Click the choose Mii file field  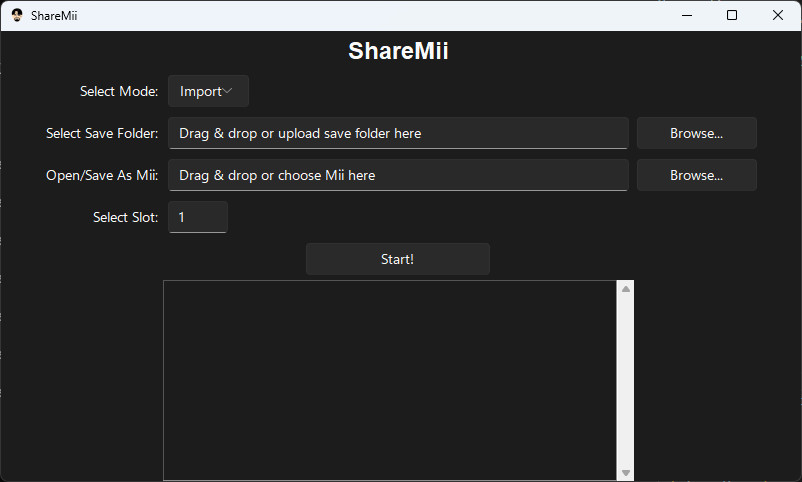[398, 175]
